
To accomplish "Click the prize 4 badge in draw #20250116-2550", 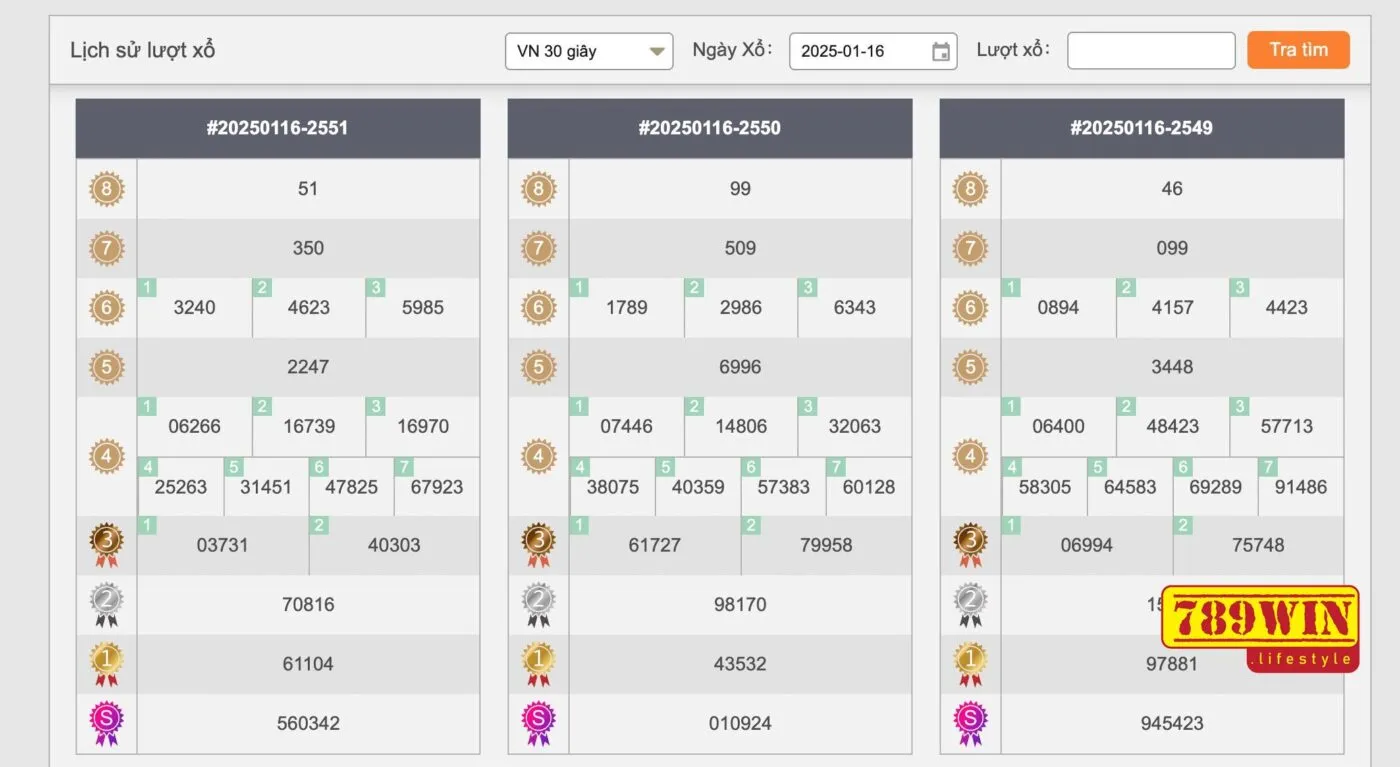I will pos(538,456).
